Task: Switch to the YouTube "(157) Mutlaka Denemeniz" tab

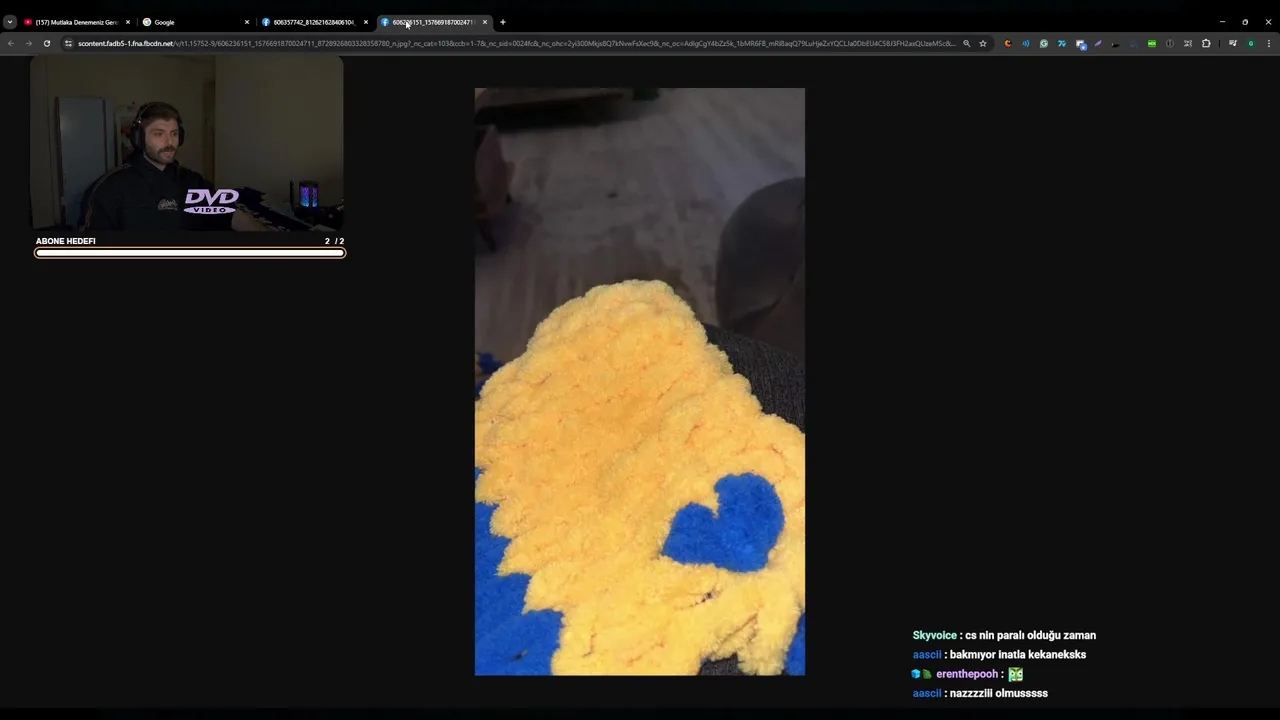Action: [x=76, y=22]
